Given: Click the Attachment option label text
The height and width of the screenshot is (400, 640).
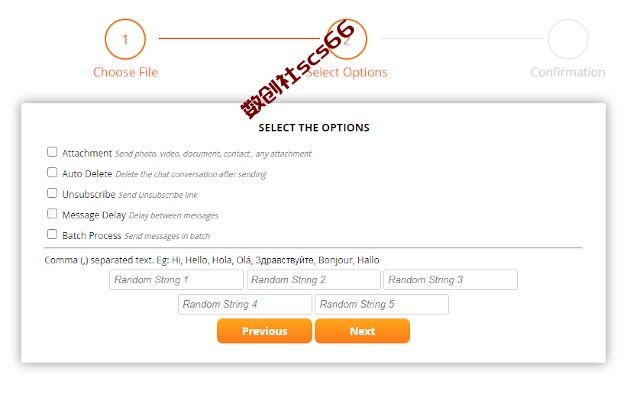Looking at the screenshot, I should point(87,153).
